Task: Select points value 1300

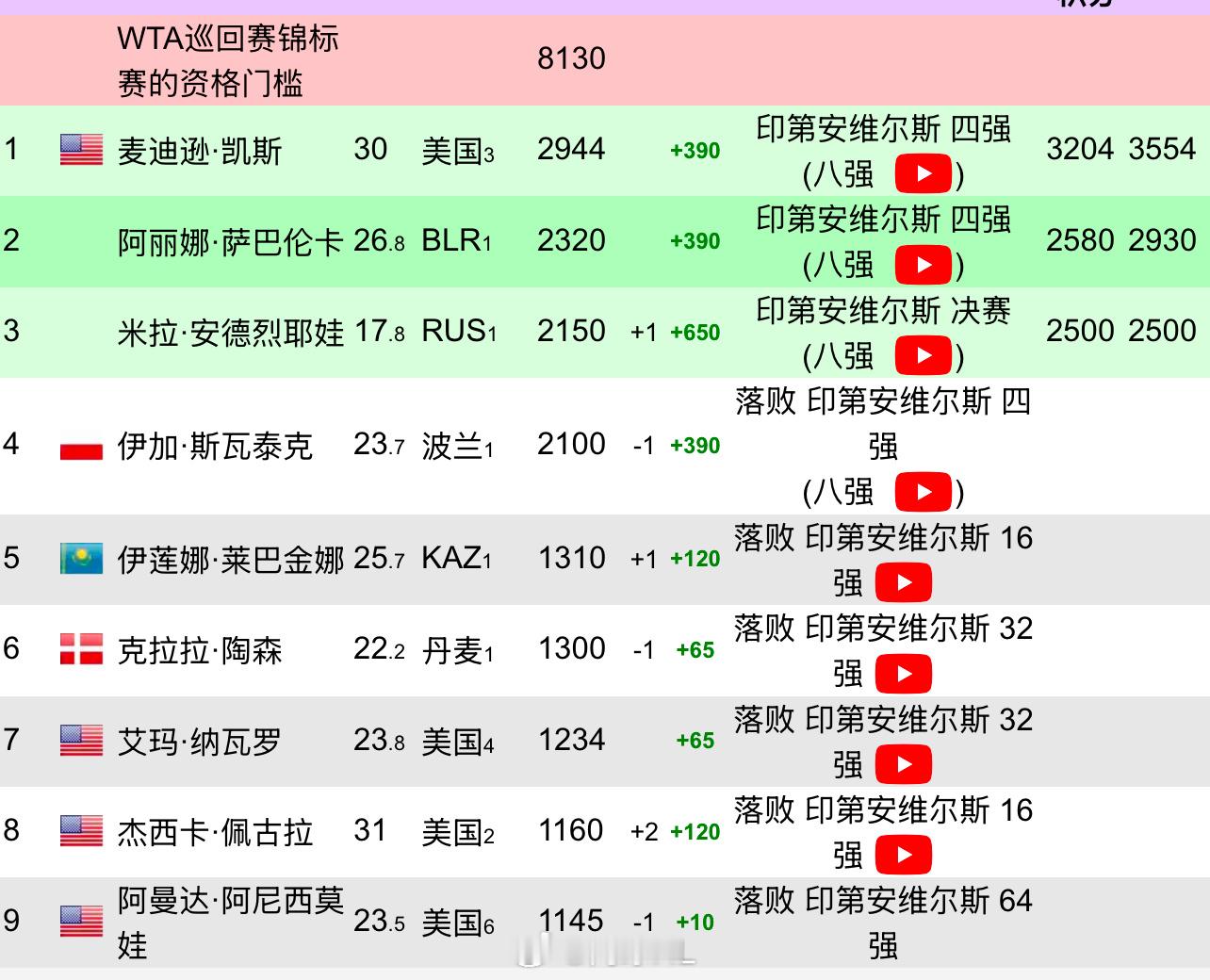Action: (x=571, y=648)
